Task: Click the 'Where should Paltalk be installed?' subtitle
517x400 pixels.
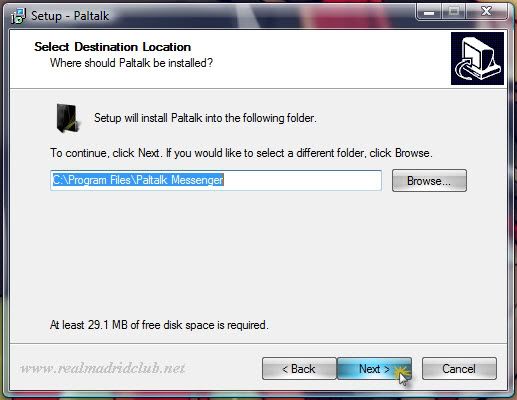Action: 131,63
